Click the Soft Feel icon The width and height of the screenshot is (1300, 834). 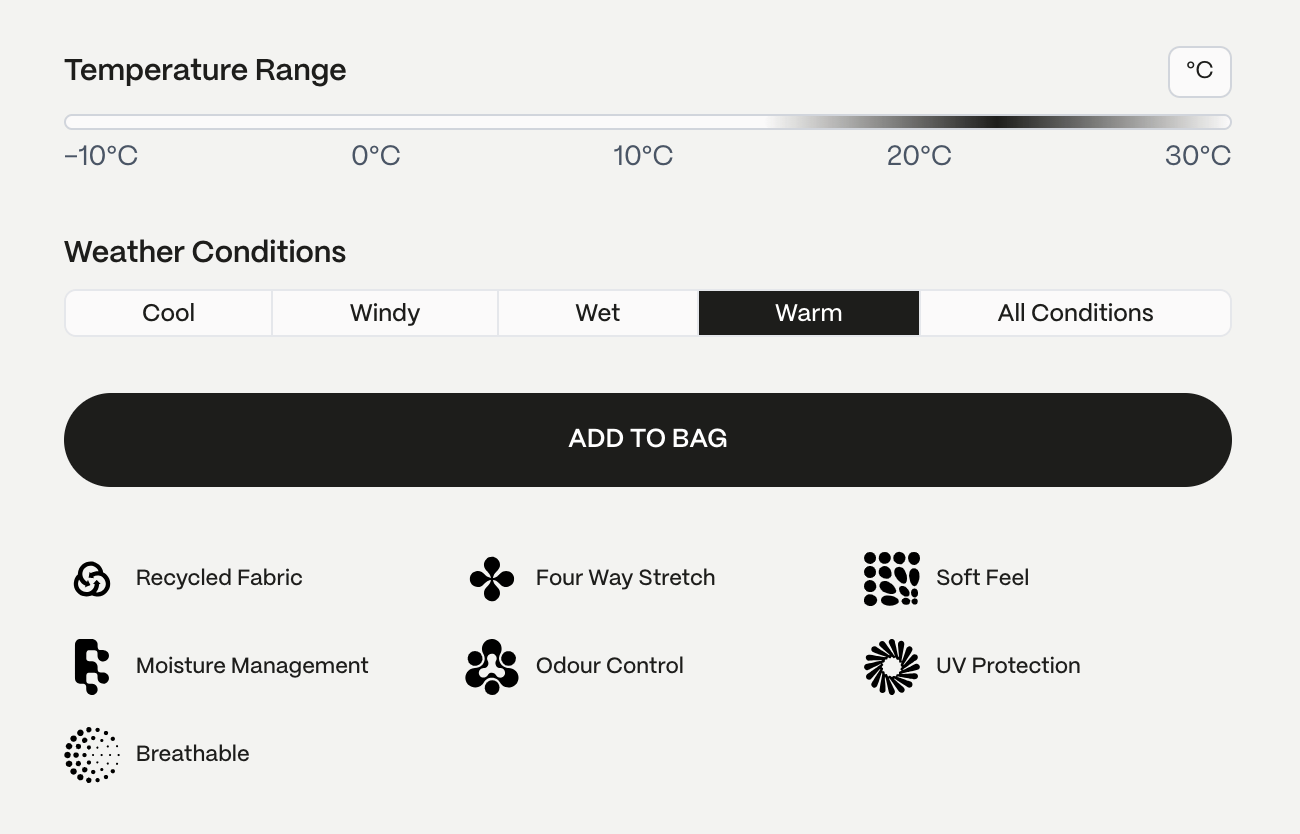(892, 578)
